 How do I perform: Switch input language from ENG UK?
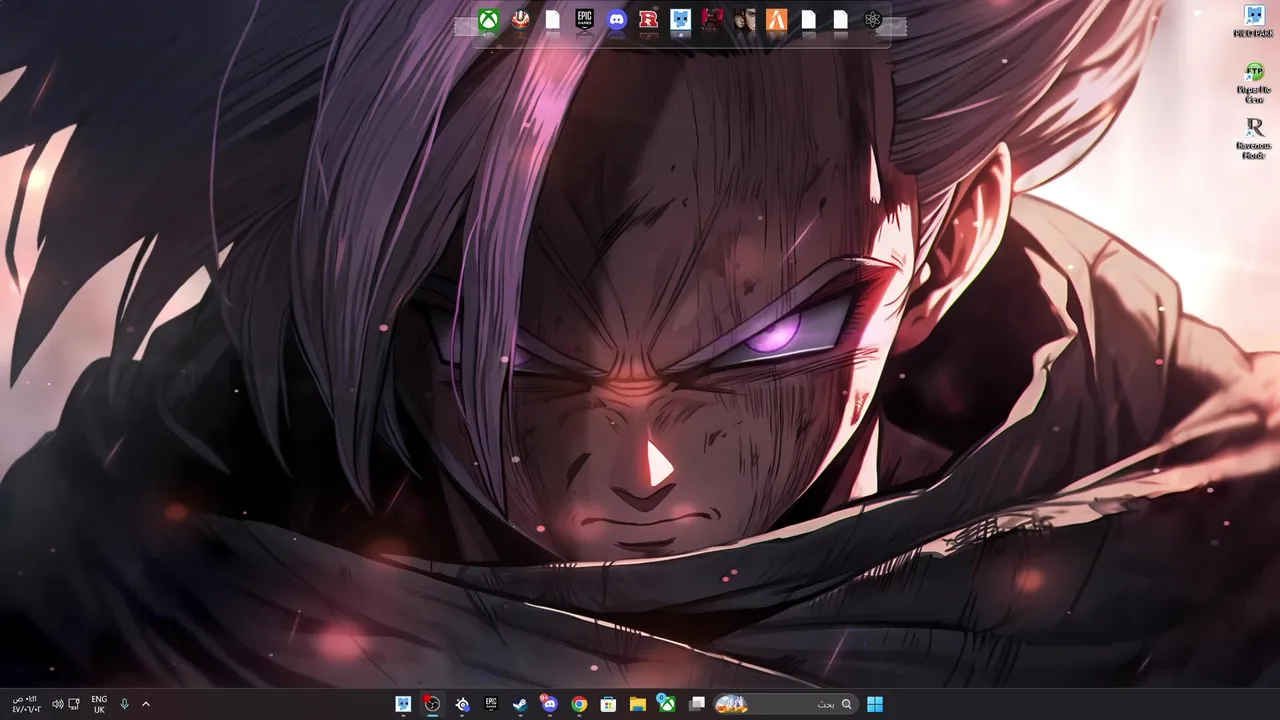pos(99,704)
